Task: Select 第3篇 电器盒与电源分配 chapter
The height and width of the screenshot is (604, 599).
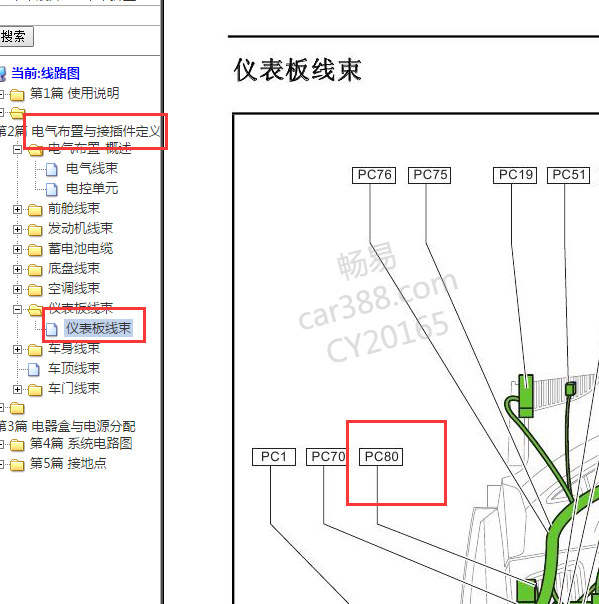Action: 67,426
